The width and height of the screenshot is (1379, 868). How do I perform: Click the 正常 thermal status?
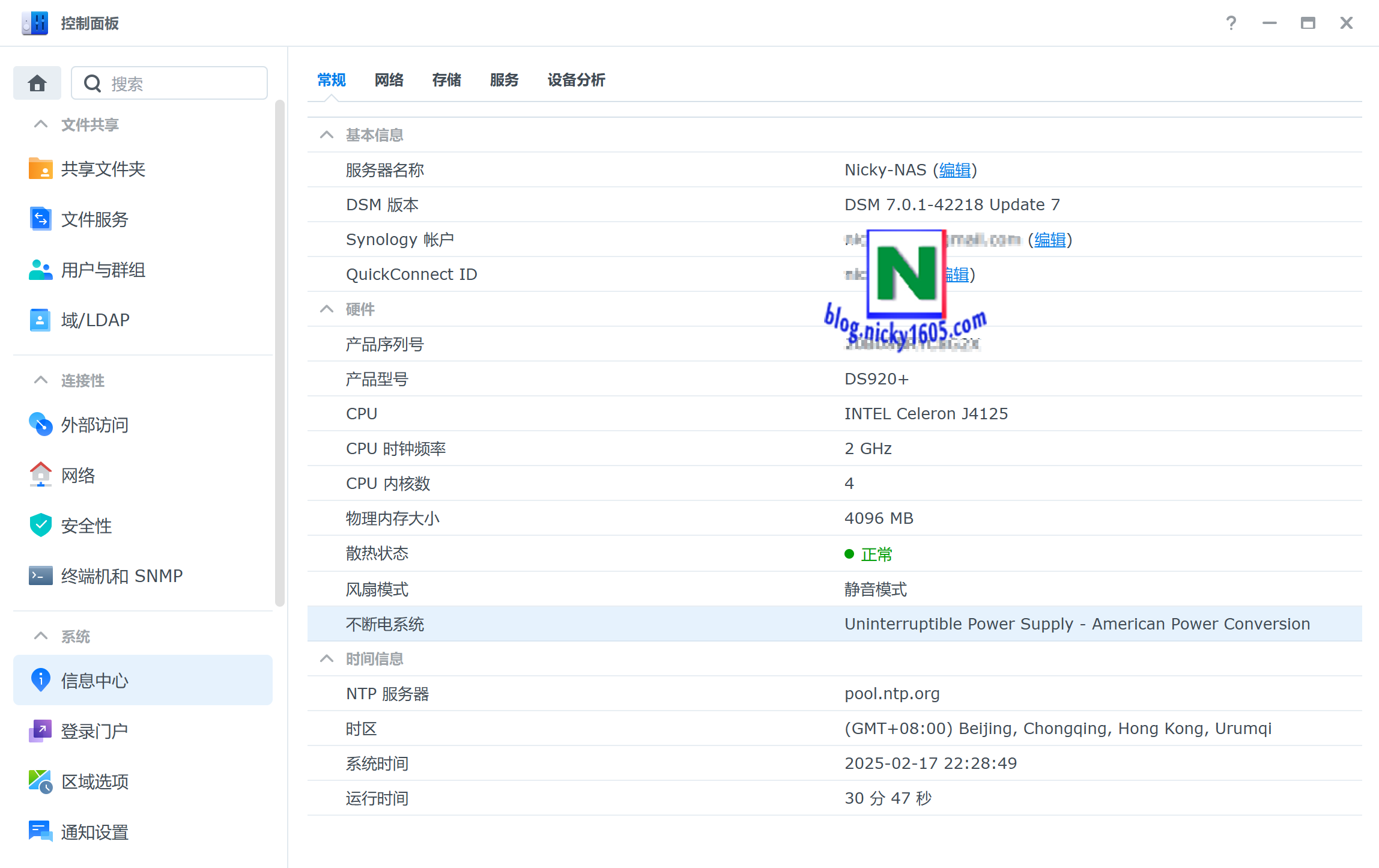[x=876, y=554]
